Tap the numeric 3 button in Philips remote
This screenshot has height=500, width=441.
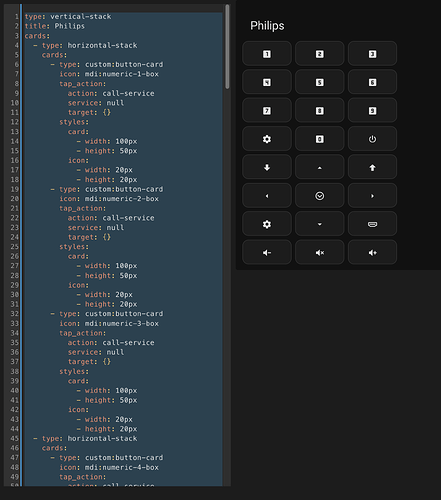point(372,54)
